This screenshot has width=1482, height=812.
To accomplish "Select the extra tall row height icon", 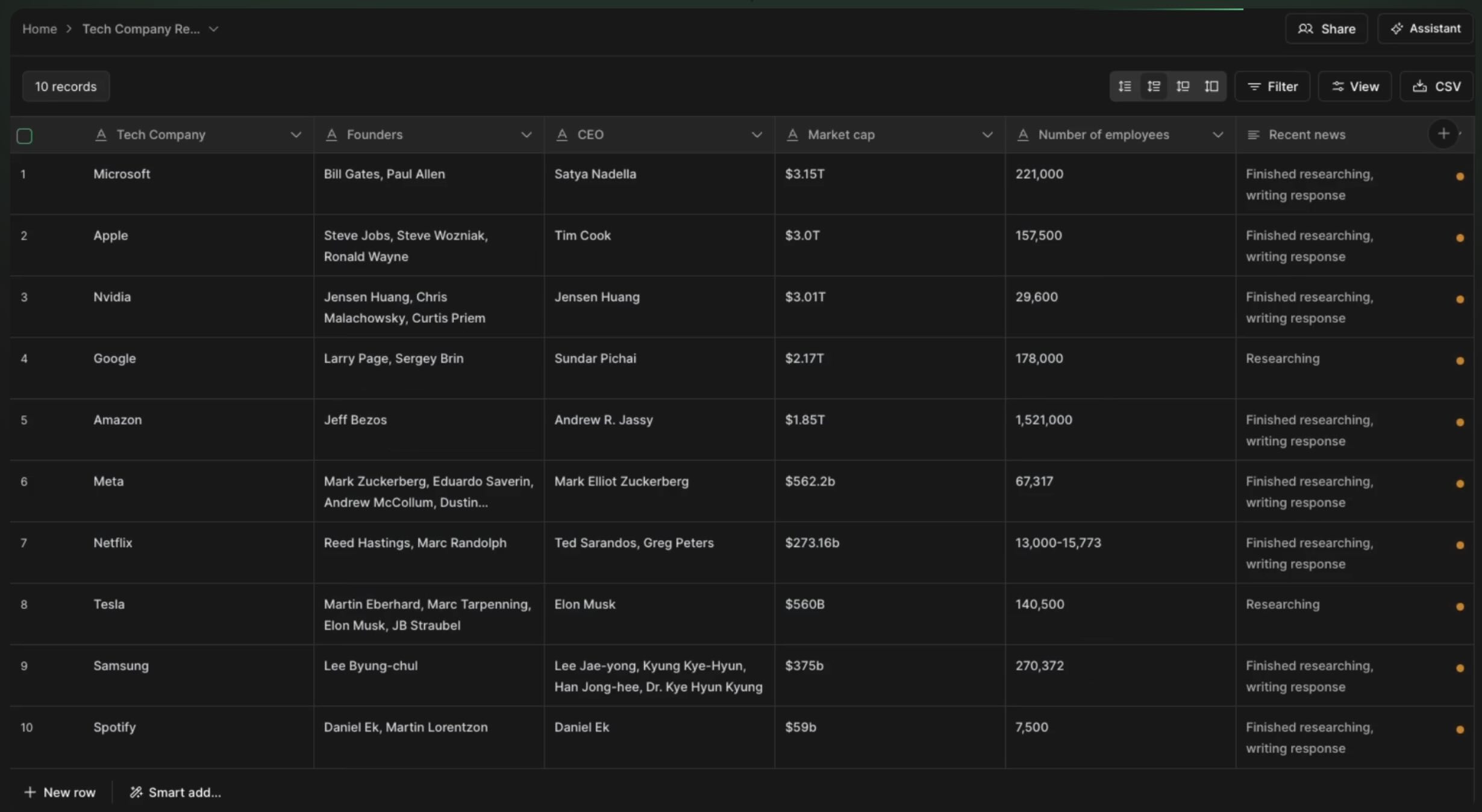I will click(x=1212, y=87).
